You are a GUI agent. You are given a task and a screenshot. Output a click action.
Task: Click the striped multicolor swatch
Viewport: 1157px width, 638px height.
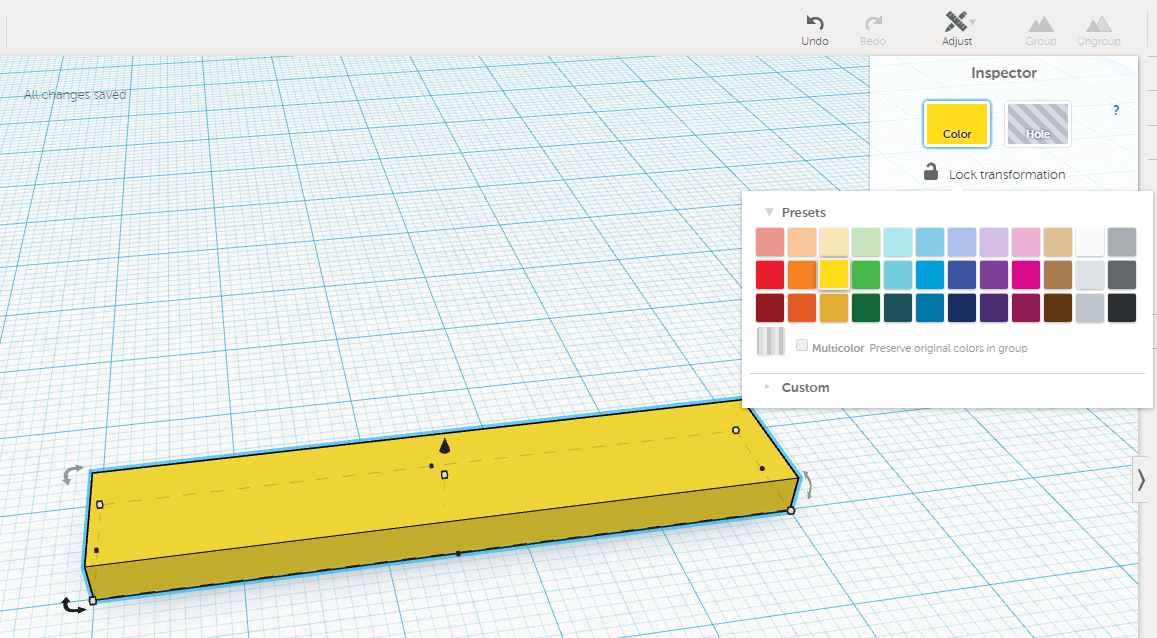[x=770, y=341]
